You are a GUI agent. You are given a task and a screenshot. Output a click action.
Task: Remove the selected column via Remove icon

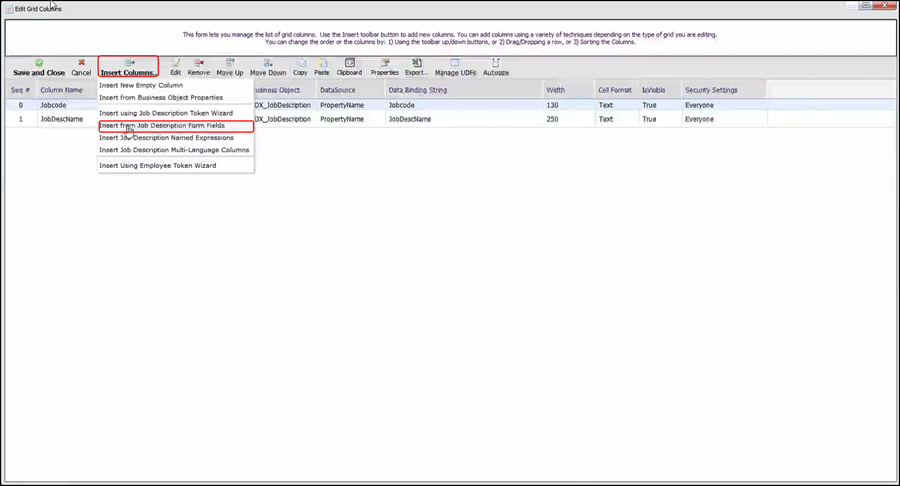[x=199, y=67]
